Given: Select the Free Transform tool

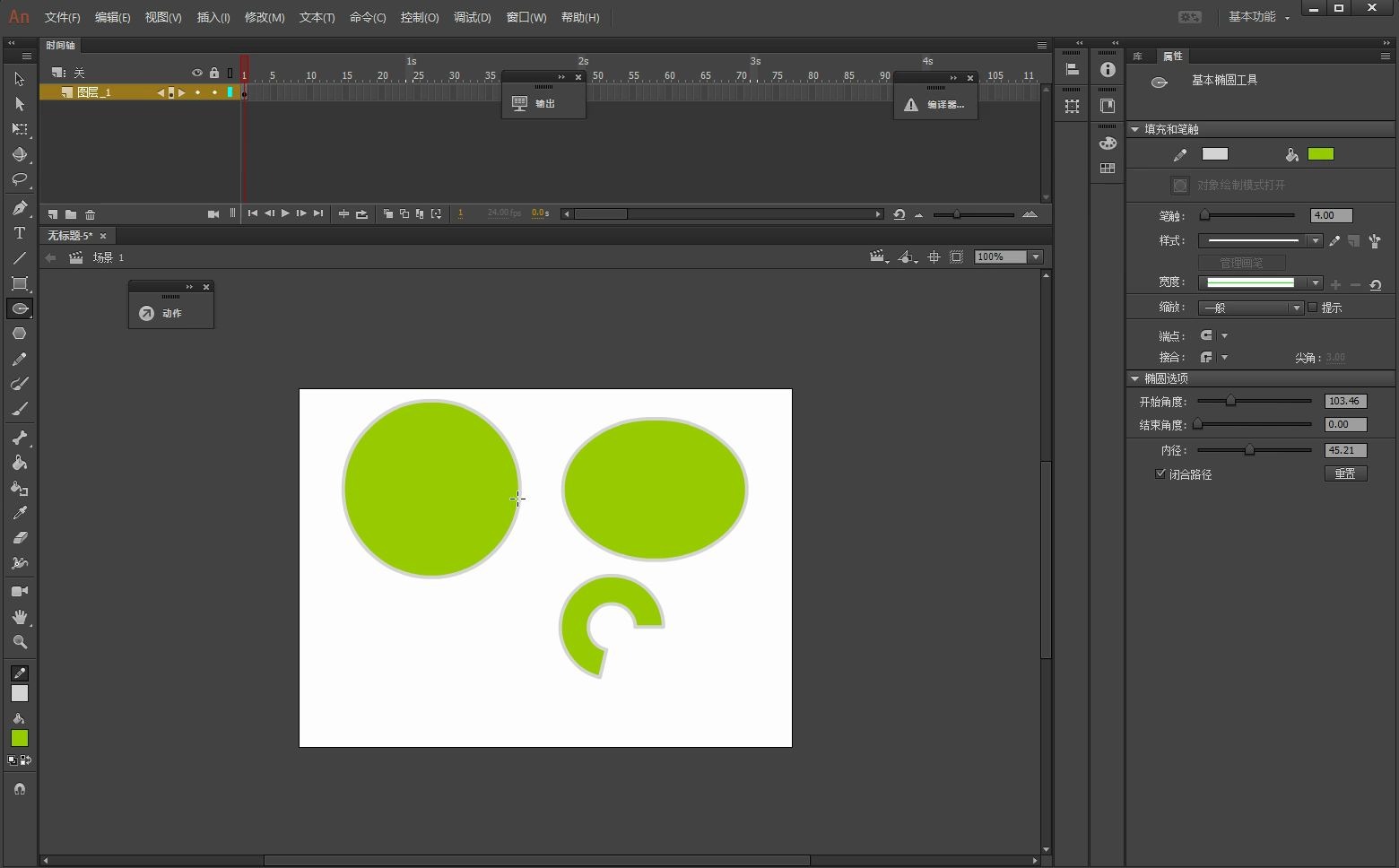Looking at the screenshot, I should point(19,129).
